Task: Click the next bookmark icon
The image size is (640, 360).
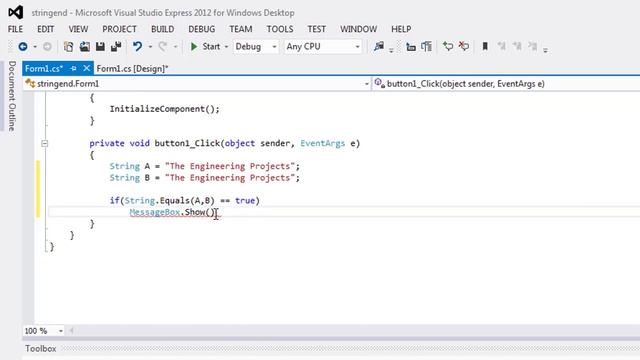Action: [517, 47]
